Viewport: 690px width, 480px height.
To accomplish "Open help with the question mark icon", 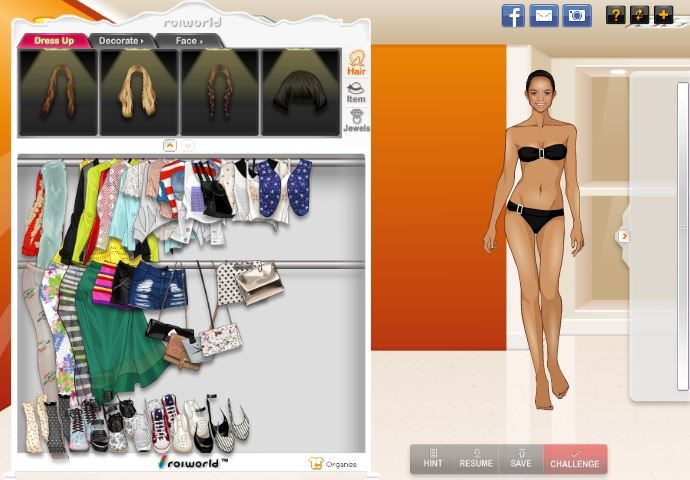I will pyautogui.click(x=616, y=15).
